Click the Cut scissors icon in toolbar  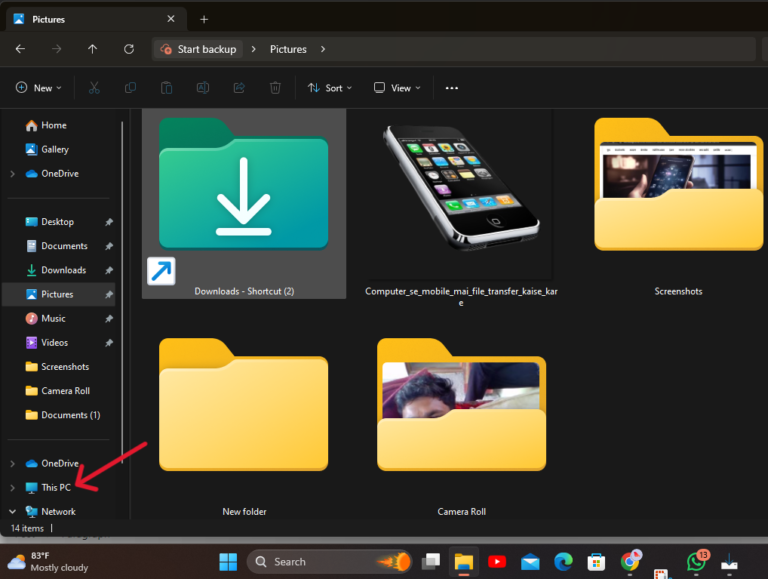(94, 88)
